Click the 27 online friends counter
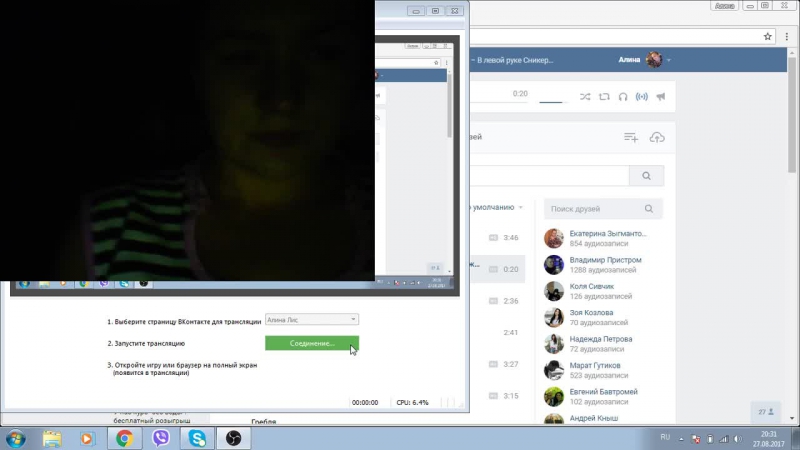 [x=765, y=412]
